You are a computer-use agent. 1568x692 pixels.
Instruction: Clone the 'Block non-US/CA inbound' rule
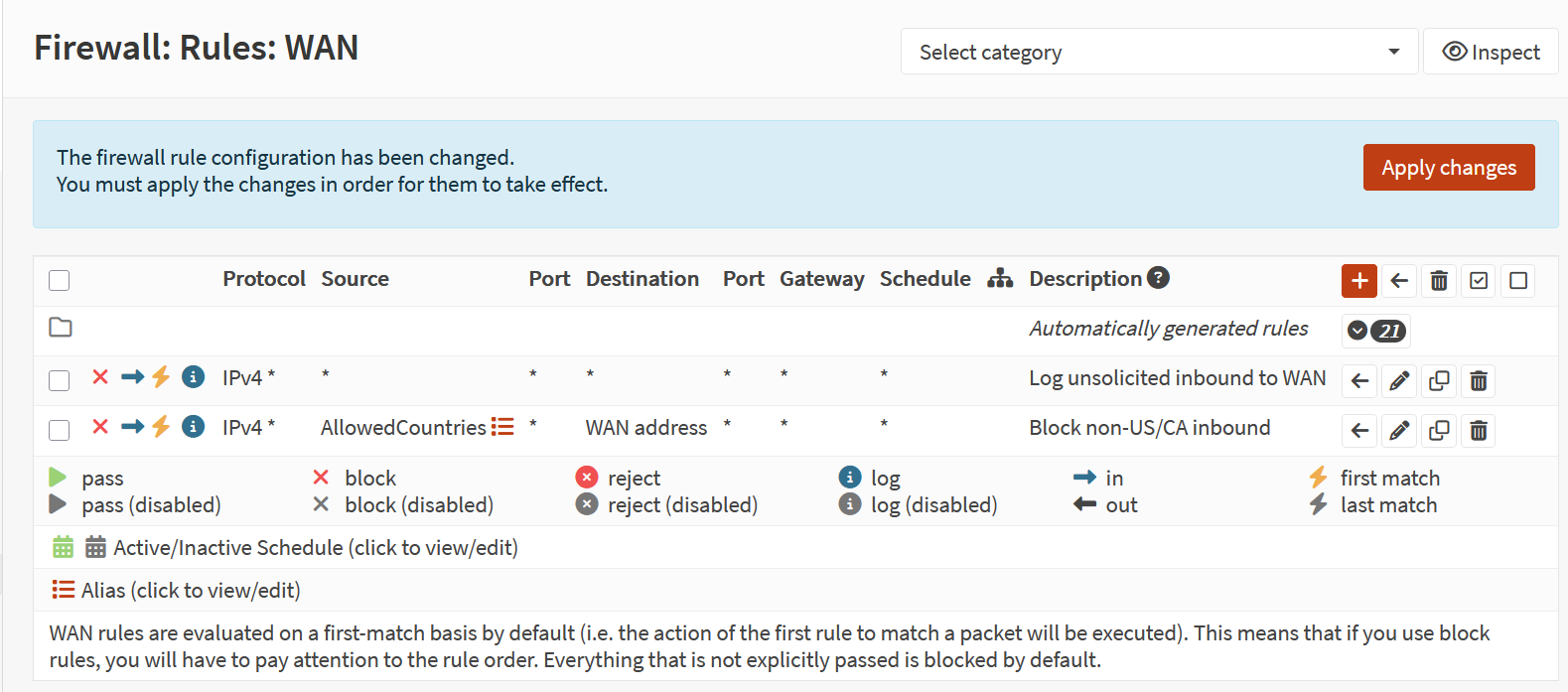tap(1439, 430)
